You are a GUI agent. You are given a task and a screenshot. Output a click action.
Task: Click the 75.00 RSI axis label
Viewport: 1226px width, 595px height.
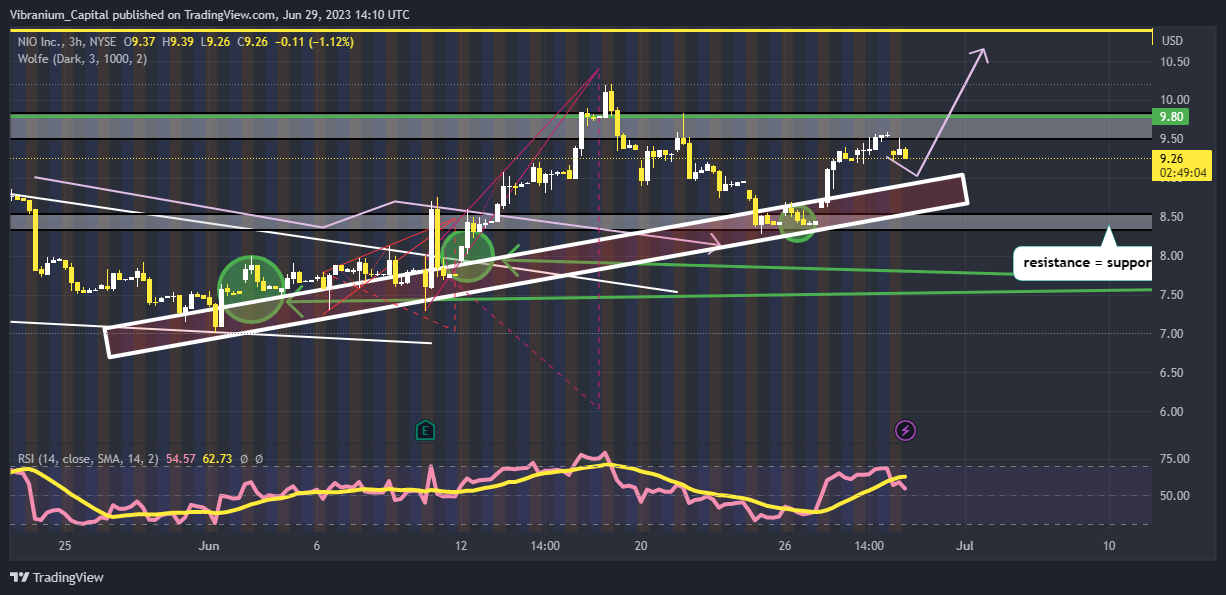1176,459
